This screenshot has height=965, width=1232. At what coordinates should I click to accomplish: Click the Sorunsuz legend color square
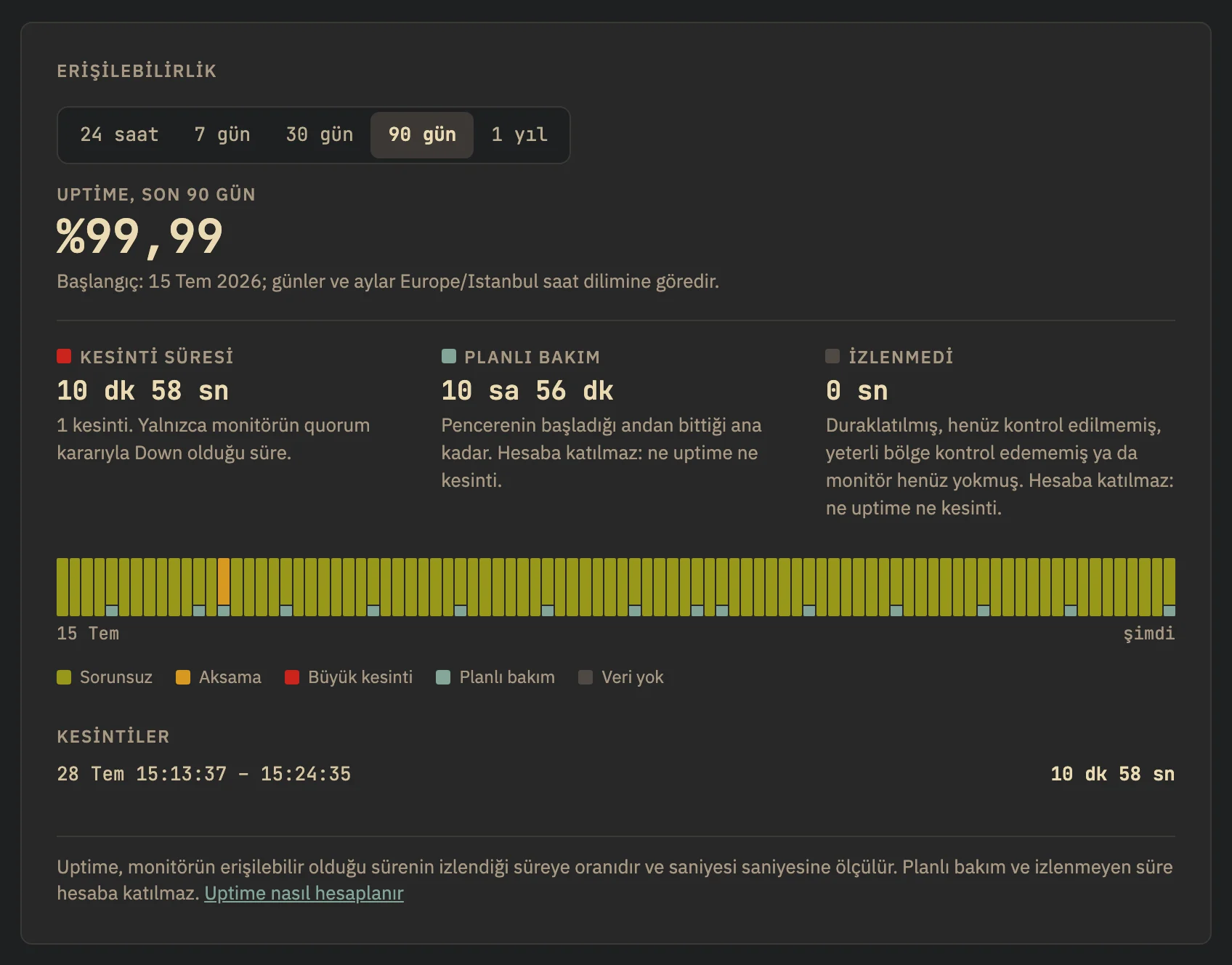[64, 677]
